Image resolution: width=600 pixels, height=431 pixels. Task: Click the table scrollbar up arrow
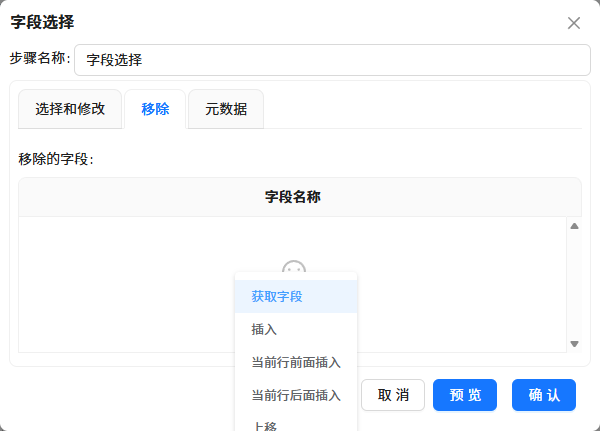pos(574,226)
